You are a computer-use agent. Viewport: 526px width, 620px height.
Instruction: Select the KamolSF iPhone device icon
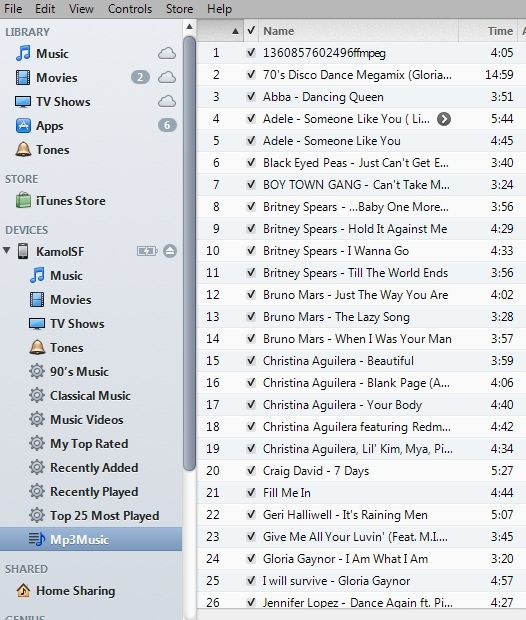pyautogui.click(x=23, y=251)
